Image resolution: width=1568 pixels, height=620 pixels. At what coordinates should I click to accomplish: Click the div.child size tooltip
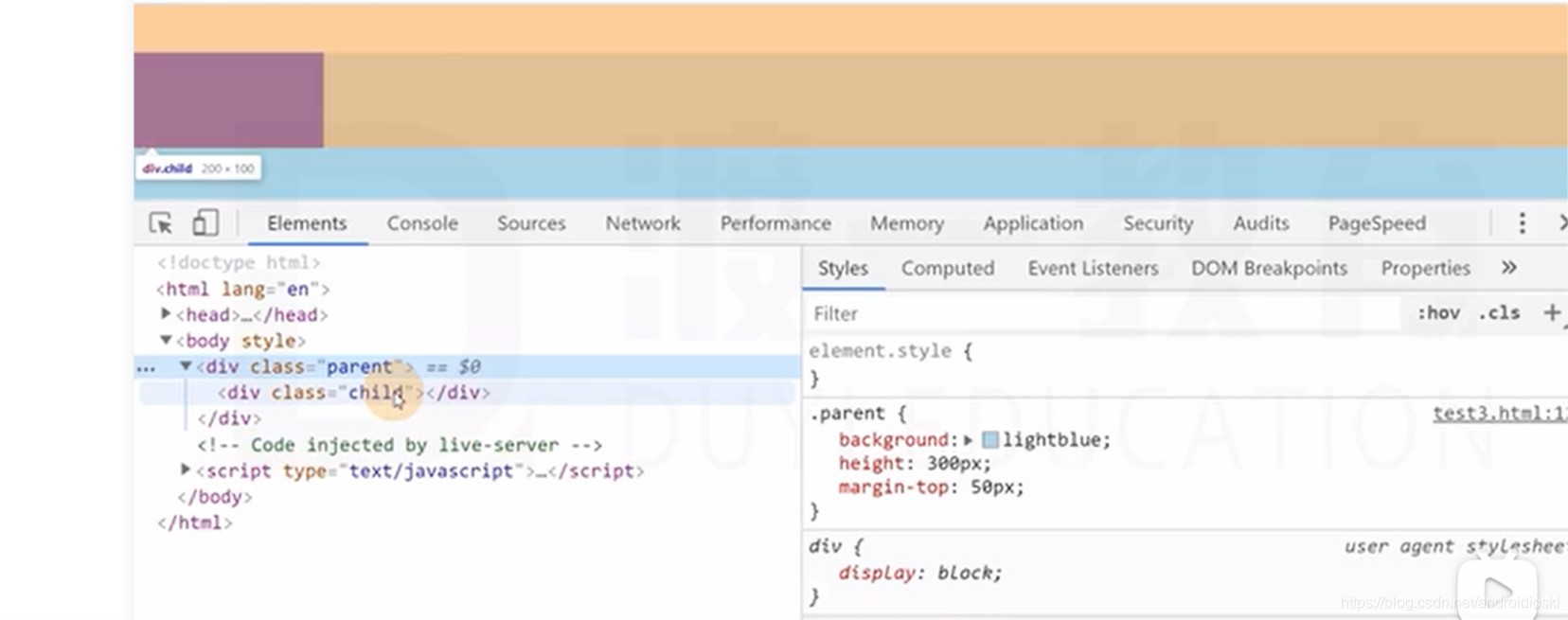199,168
